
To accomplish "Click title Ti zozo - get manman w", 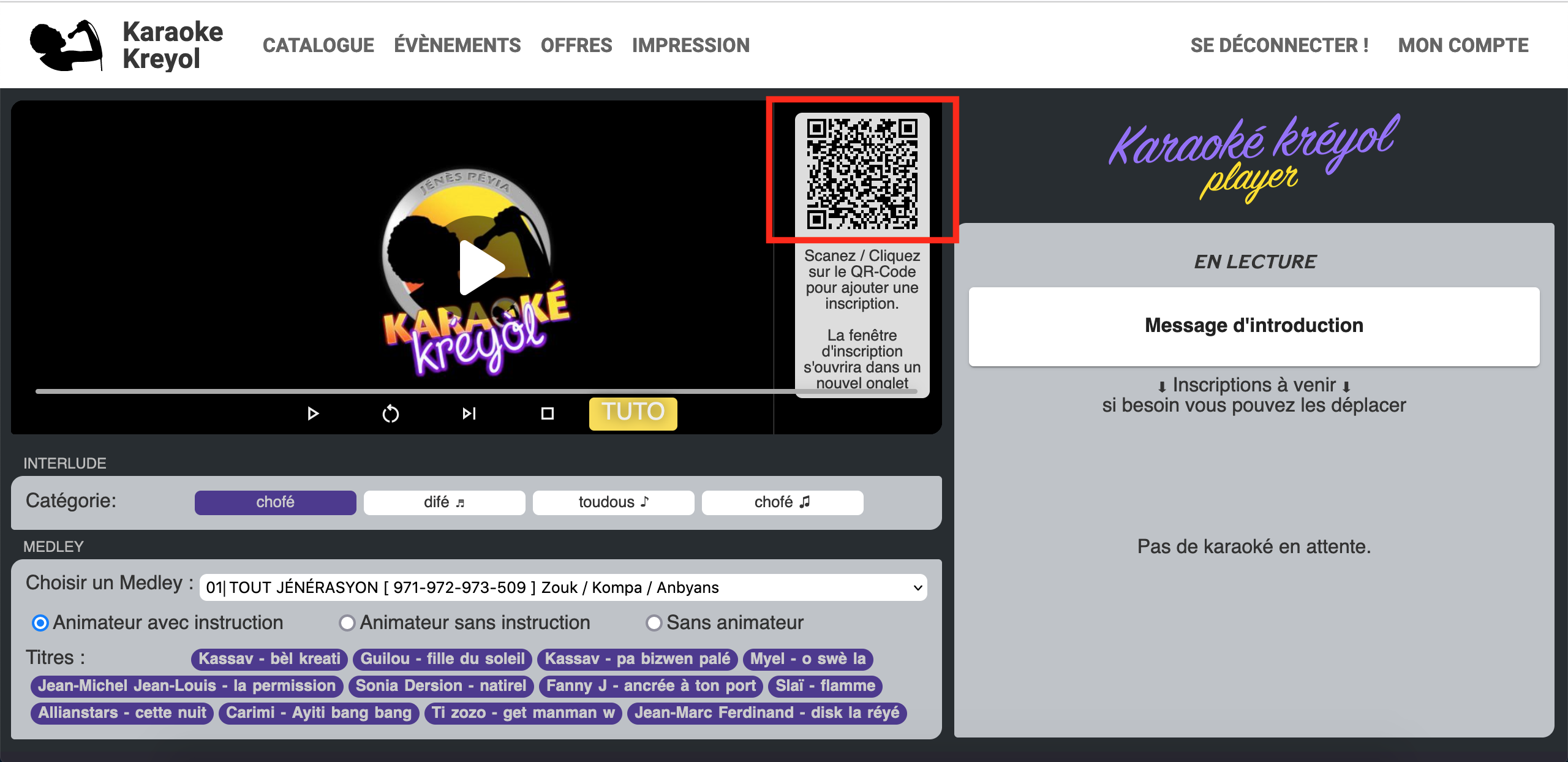I will coord(523,713).
